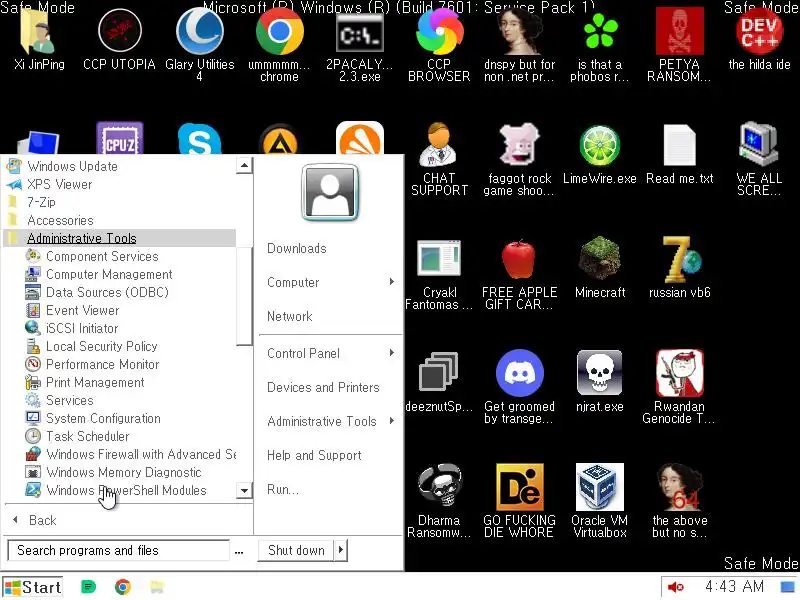
Task: Click the Start button
Action: pyautogui.click(x=33, y=587)
